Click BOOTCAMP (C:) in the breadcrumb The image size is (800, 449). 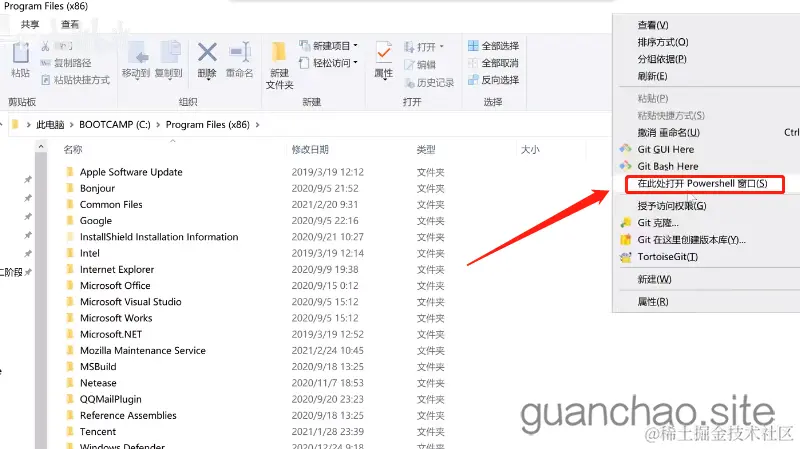[115, 124]
